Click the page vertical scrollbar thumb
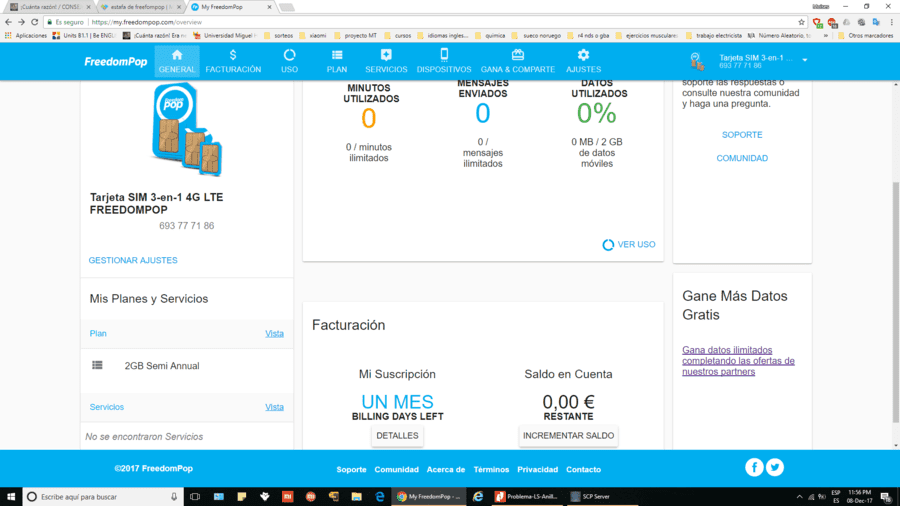The image size is (900, 506). [x=895, y=302]
